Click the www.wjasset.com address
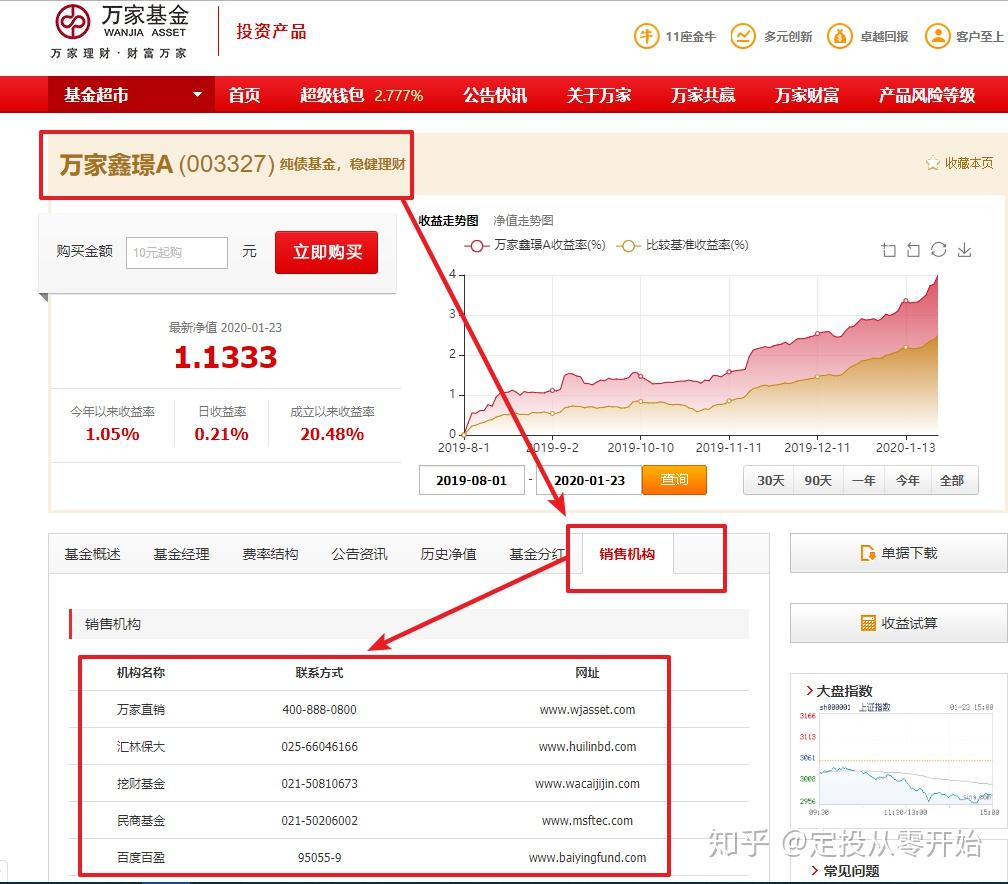 (x=587, y=710)
